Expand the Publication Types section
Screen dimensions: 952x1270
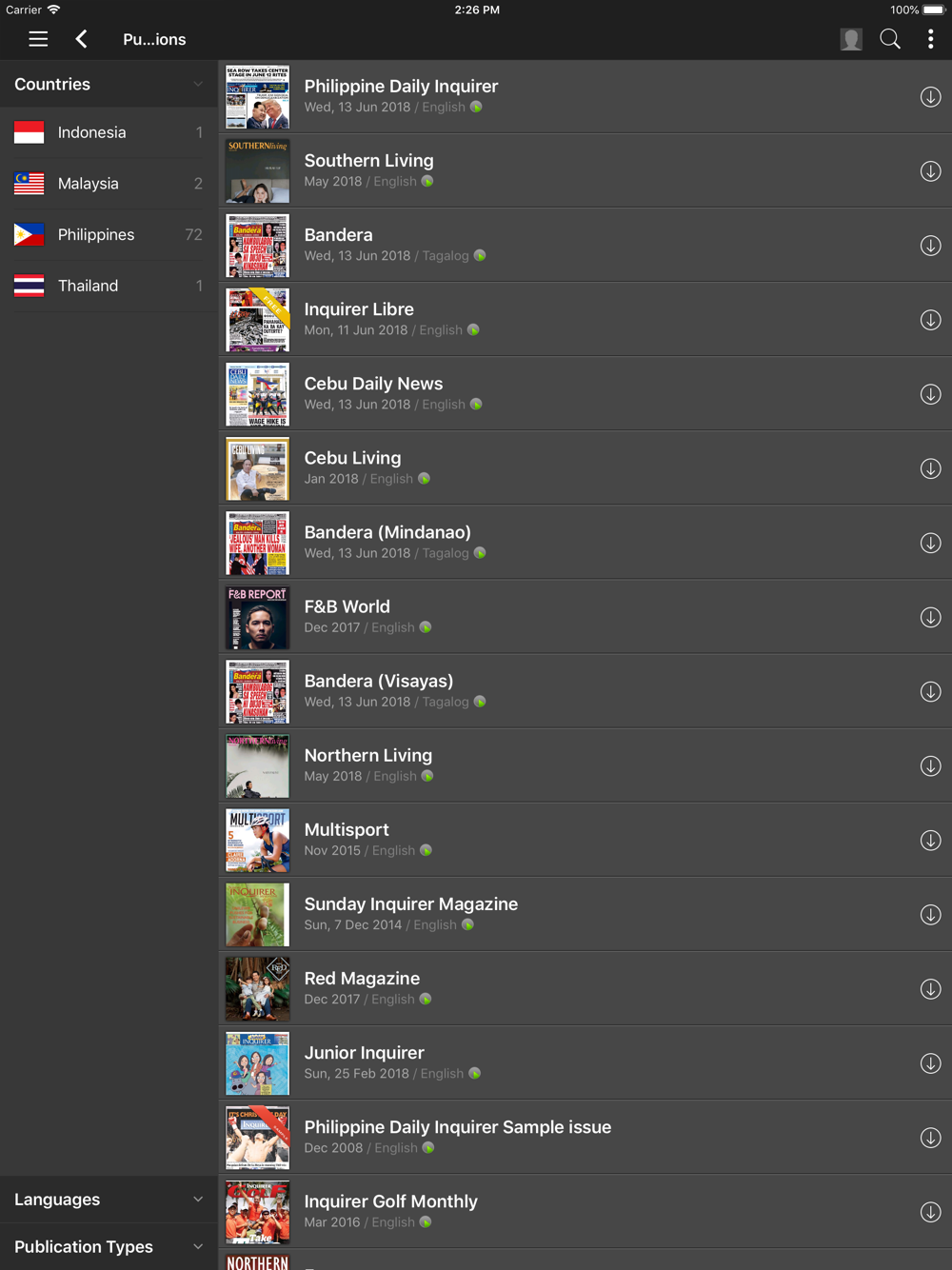tap(109, 1246)
